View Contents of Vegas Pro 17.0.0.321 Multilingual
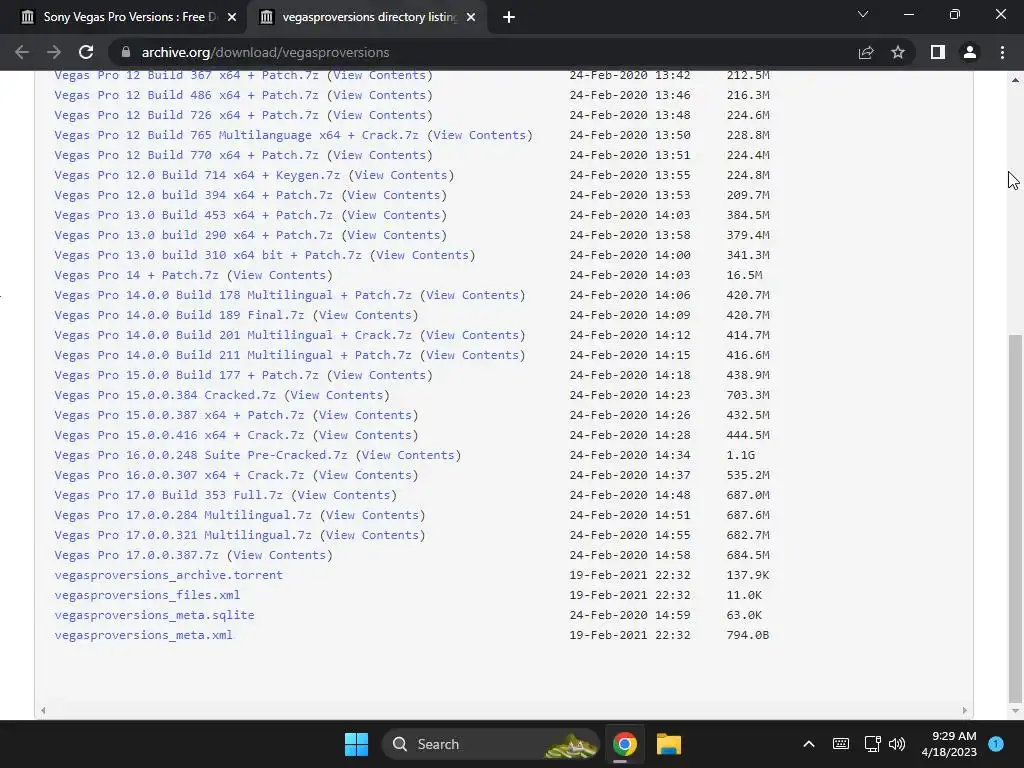Screen dimensions: 1024x768 click(x=372, y=535)
